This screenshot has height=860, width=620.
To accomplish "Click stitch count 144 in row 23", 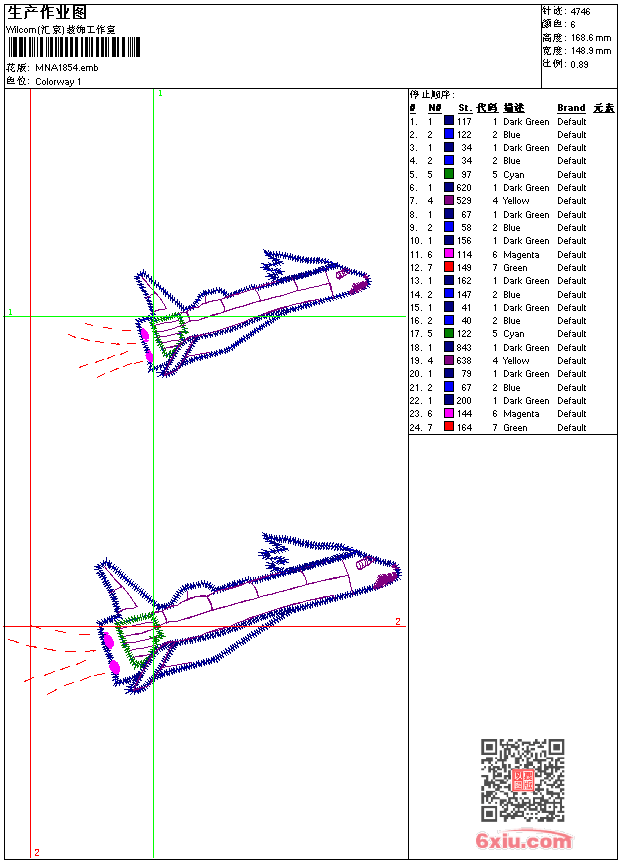I will [x=464, y=414].
